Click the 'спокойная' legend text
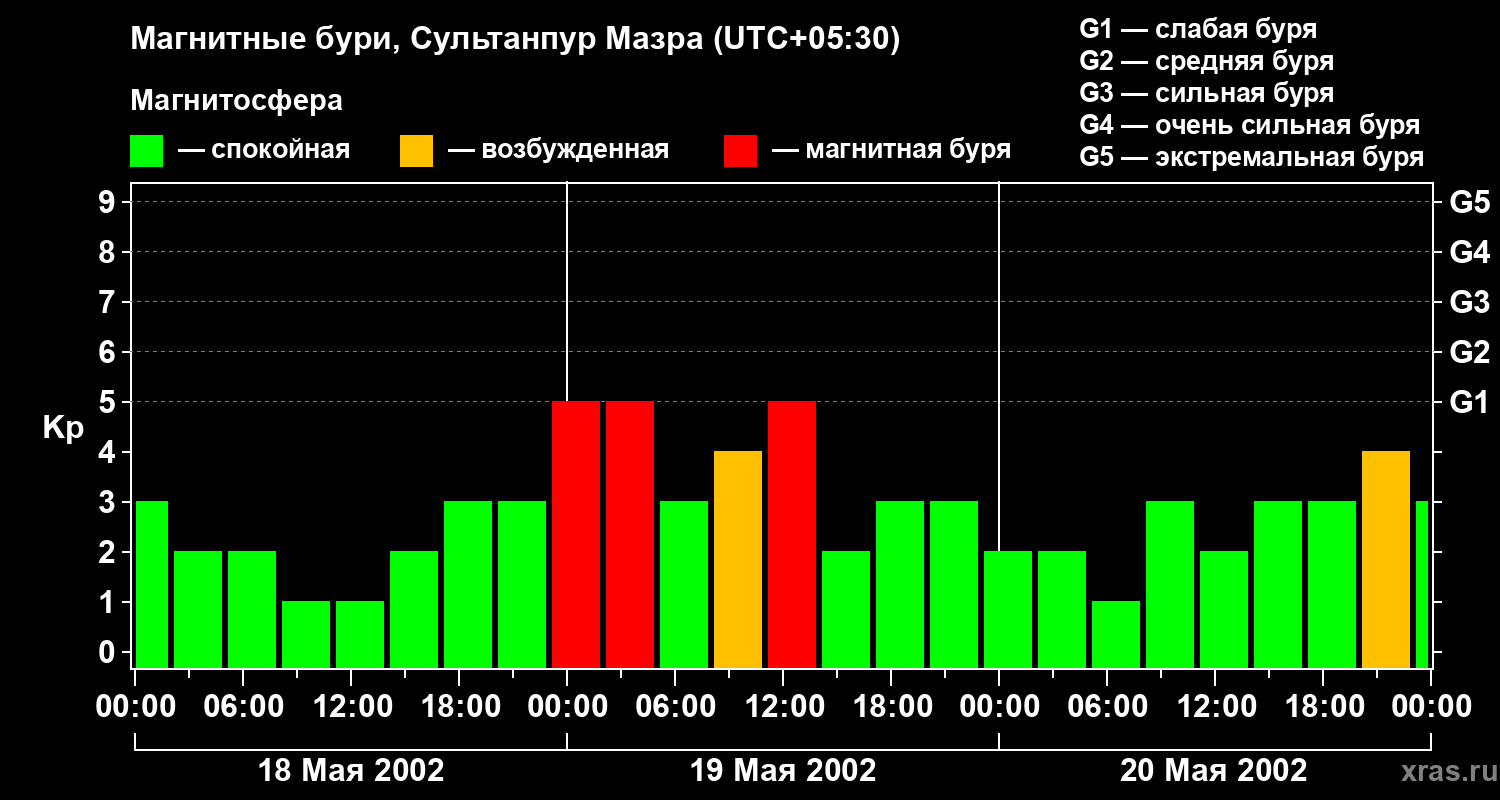This screenshot has height=800, width=1500. [282, 151]
